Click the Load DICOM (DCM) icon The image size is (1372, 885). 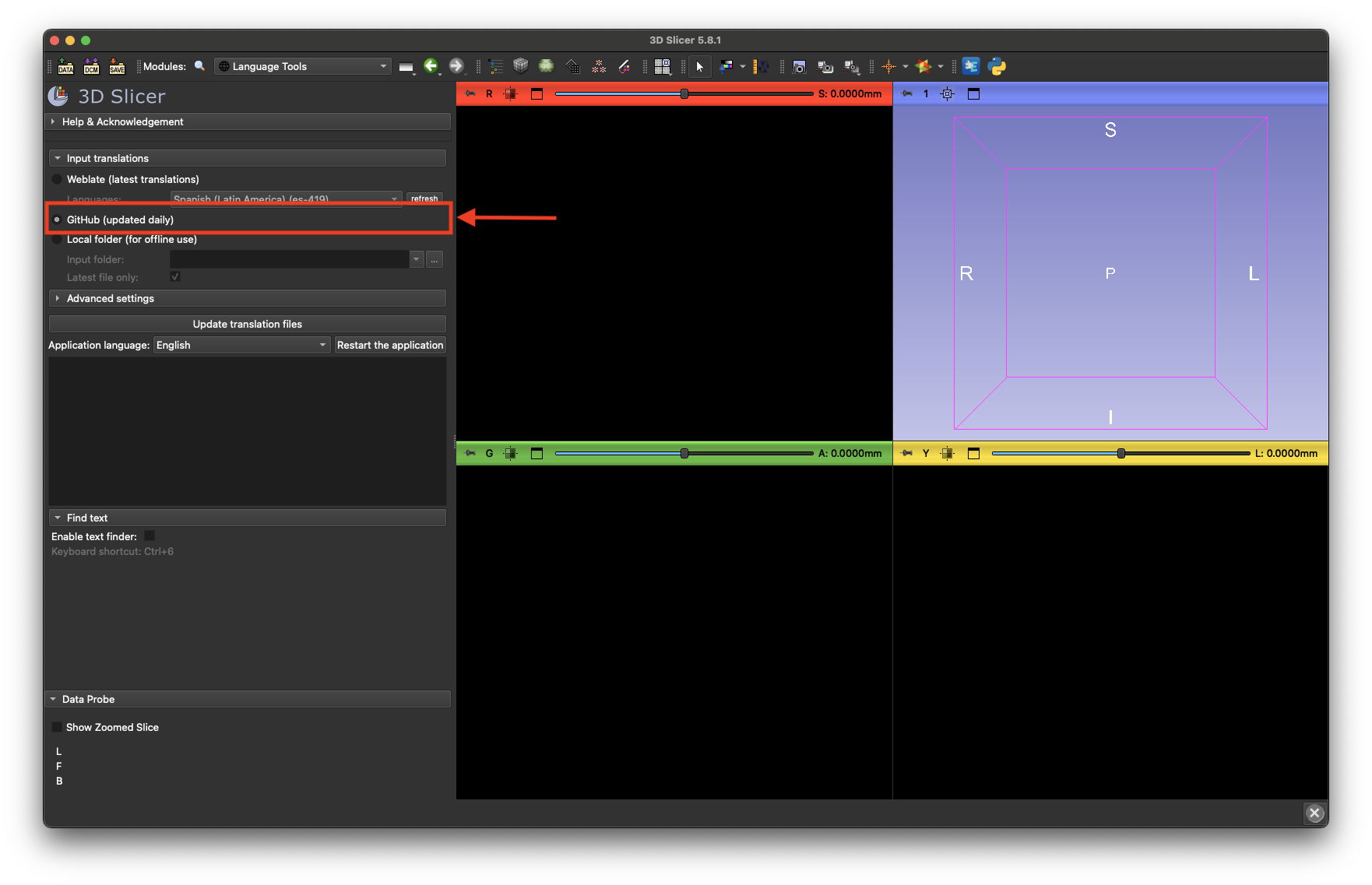(91, 66)
